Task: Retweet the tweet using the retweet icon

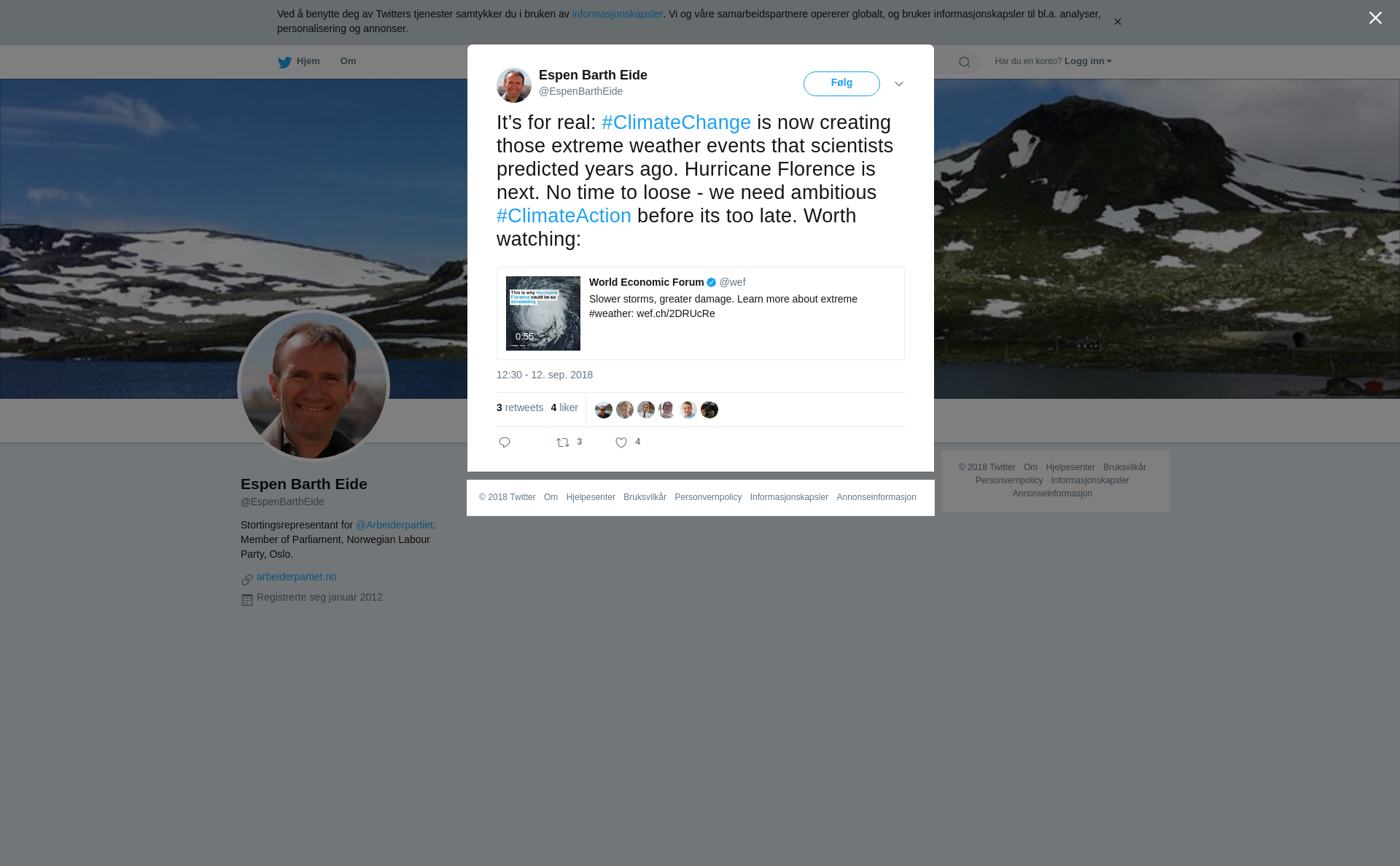Action: click(563, 442)
